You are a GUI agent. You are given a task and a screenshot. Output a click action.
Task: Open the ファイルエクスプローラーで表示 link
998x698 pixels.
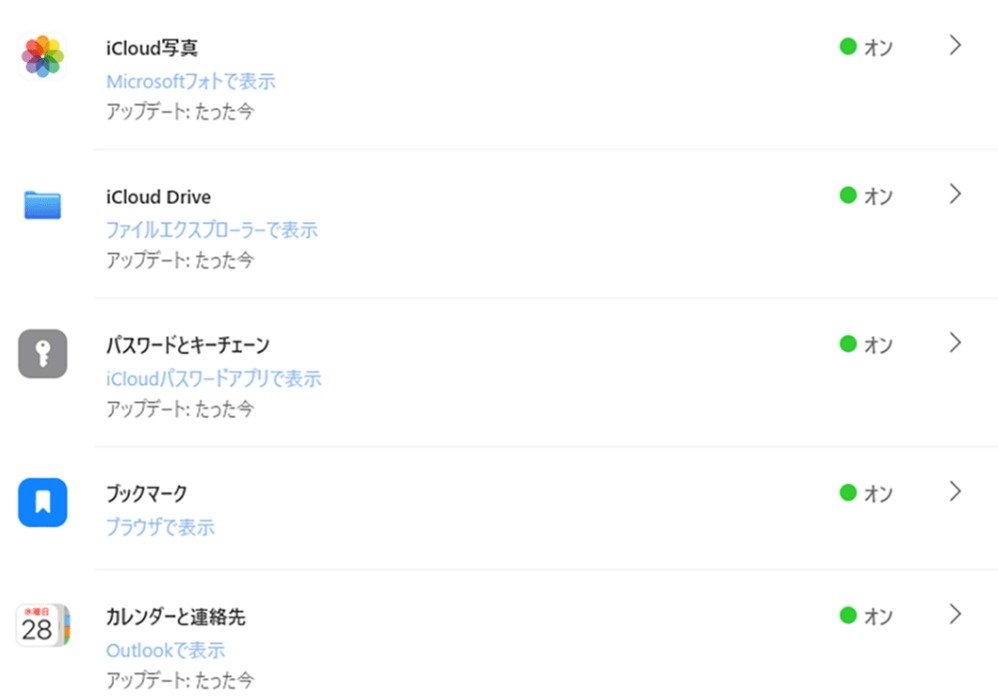tap(212, 230)
